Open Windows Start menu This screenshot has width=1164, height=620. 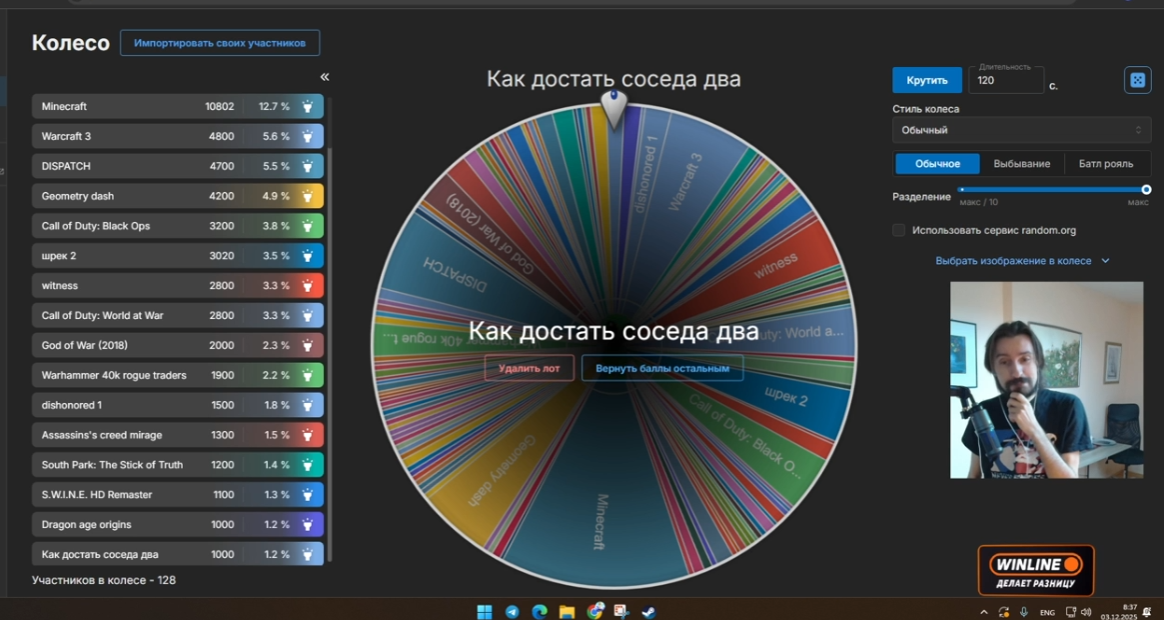[484, 612]
